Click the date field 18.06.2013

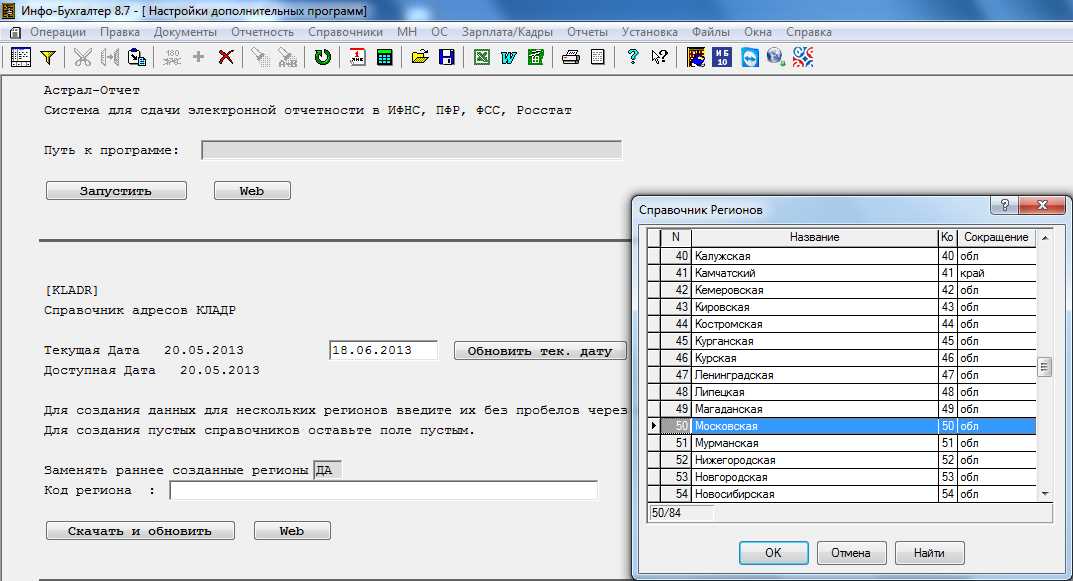click(x=383, y=350)
